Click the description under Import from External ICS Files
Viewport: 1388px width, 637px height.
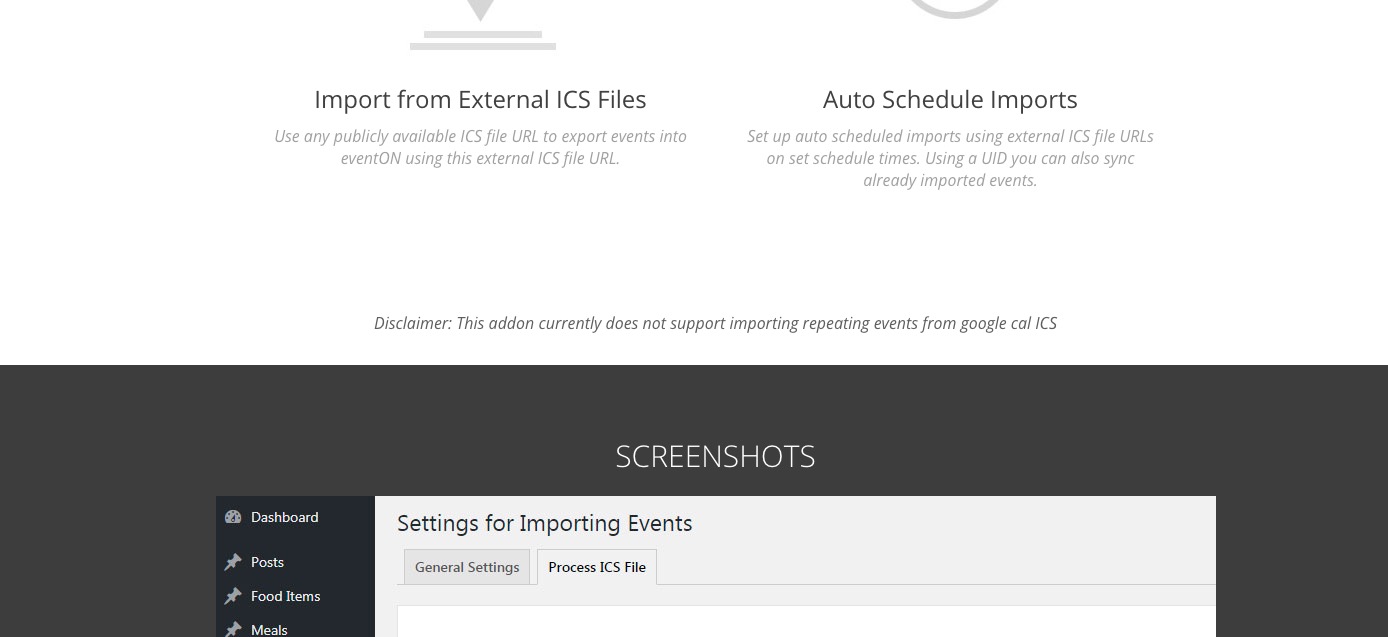click(x=480, y=147)
